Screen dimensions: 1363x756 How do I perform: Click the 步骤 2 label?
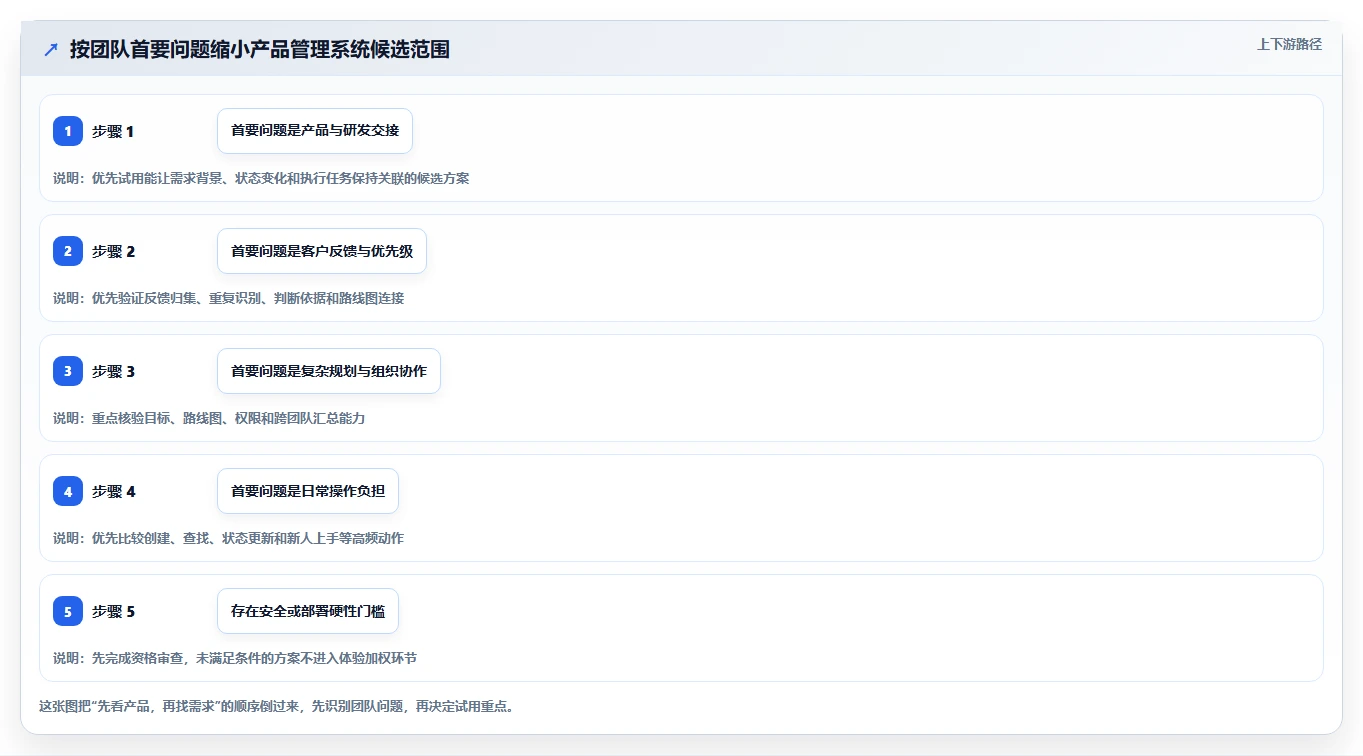[113, 251]
